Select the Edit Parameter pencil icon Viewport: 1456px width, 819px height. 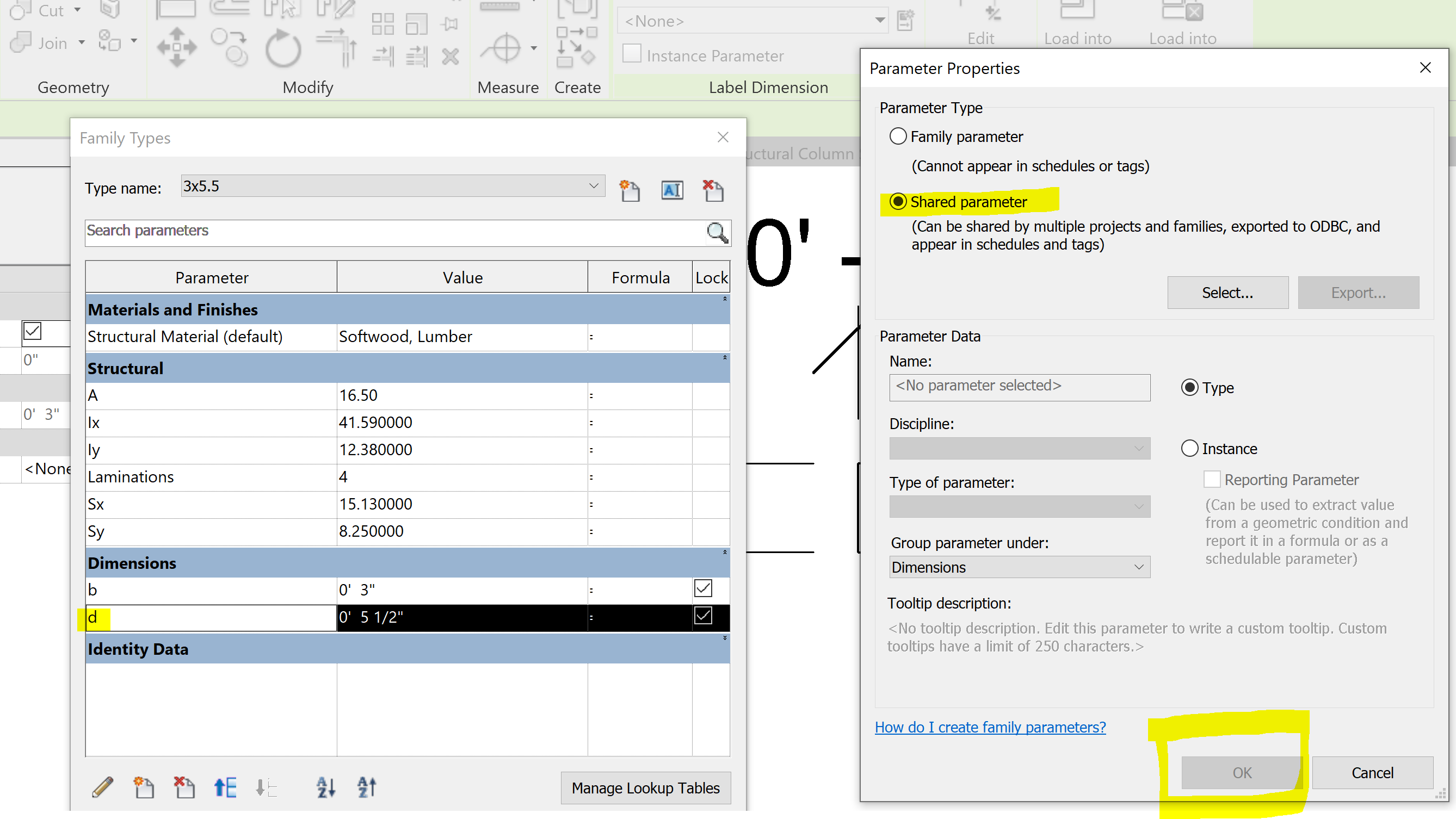(103, 787)
